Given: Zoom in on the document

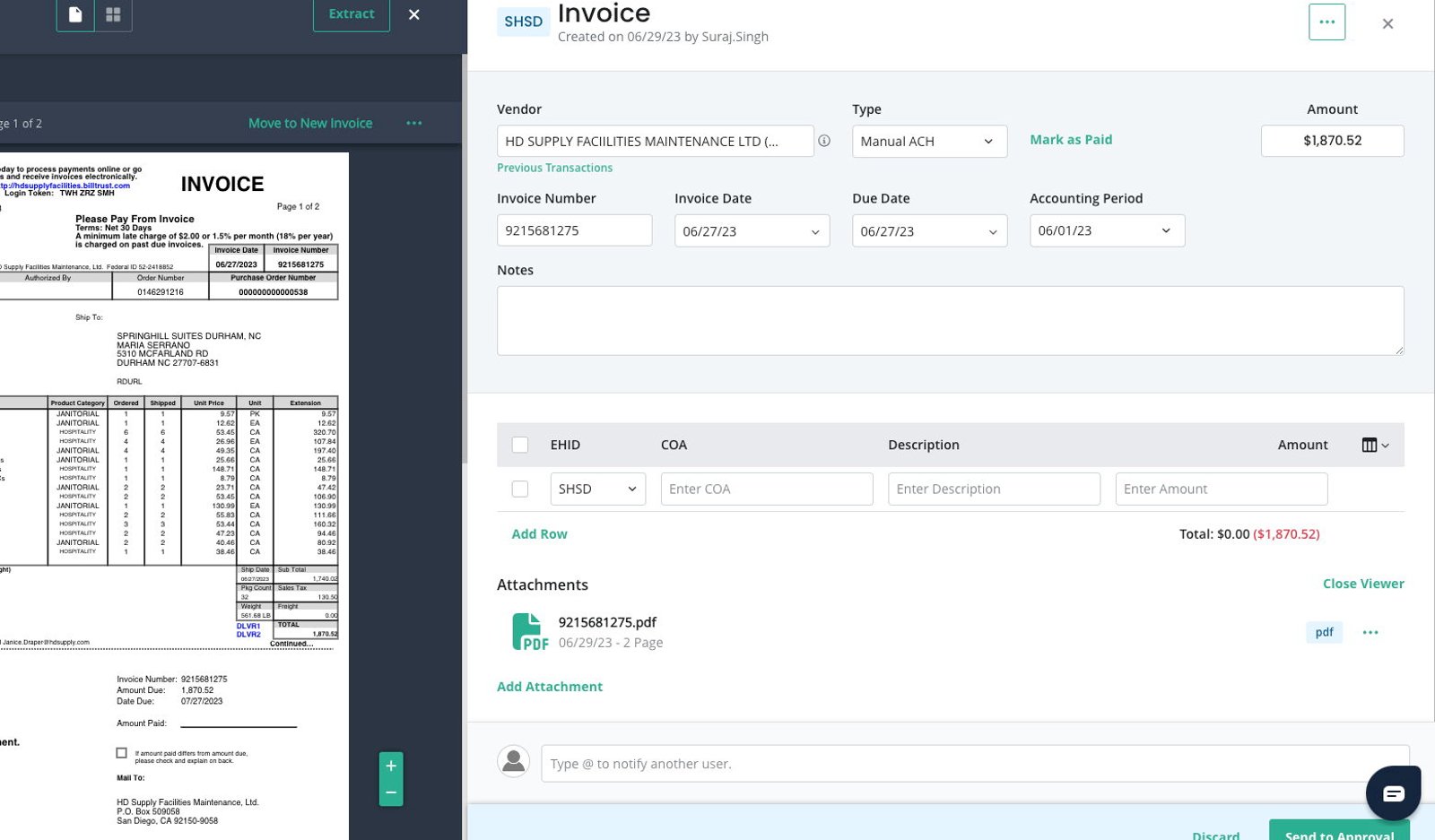Looking at the screenshot, I should 391,766.
